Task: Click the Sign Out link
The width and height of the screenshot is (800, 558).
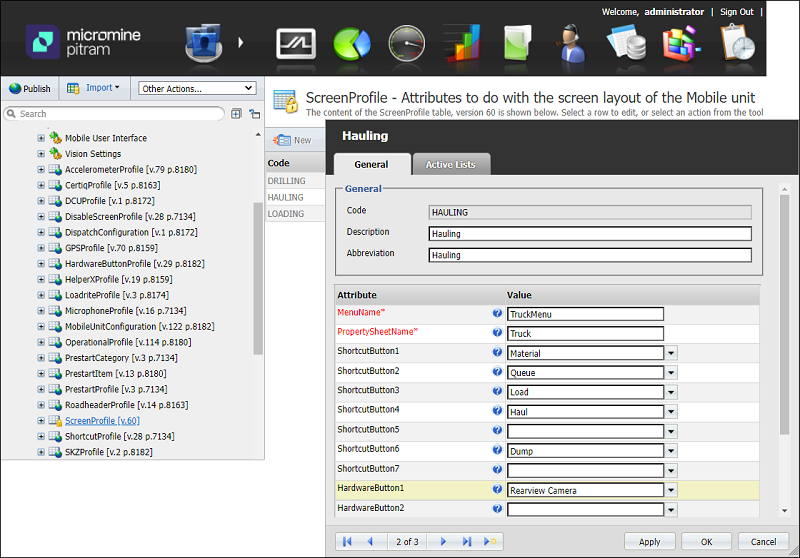Action: (x=737, y=12)
